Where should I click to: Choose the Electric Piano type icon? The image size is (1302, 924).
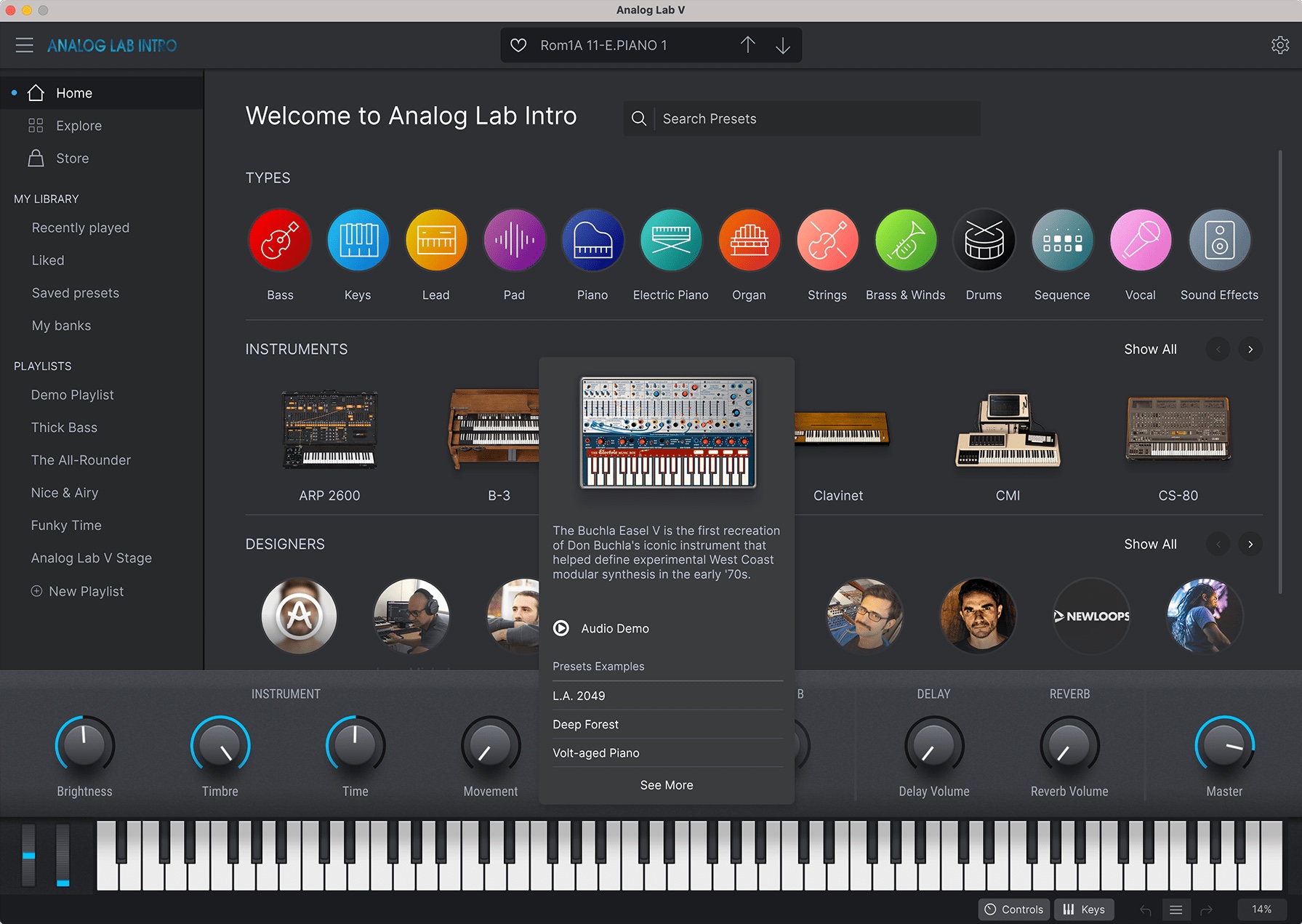[670, 241]
